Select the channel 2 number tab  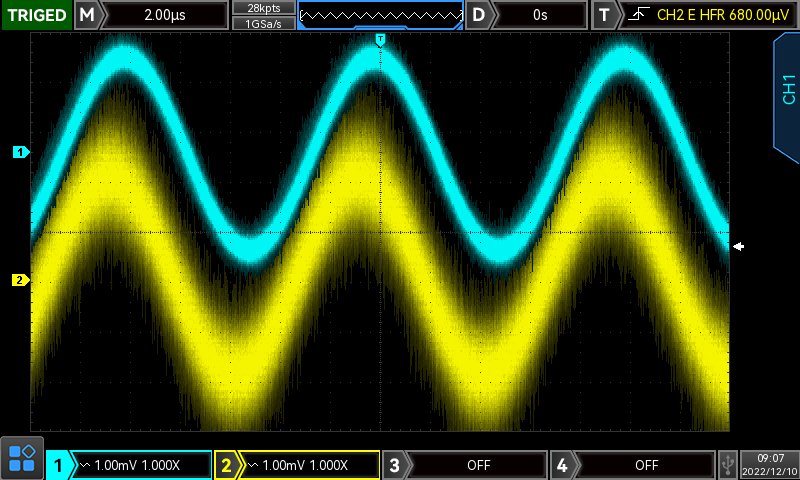click(x=227, y=465)
